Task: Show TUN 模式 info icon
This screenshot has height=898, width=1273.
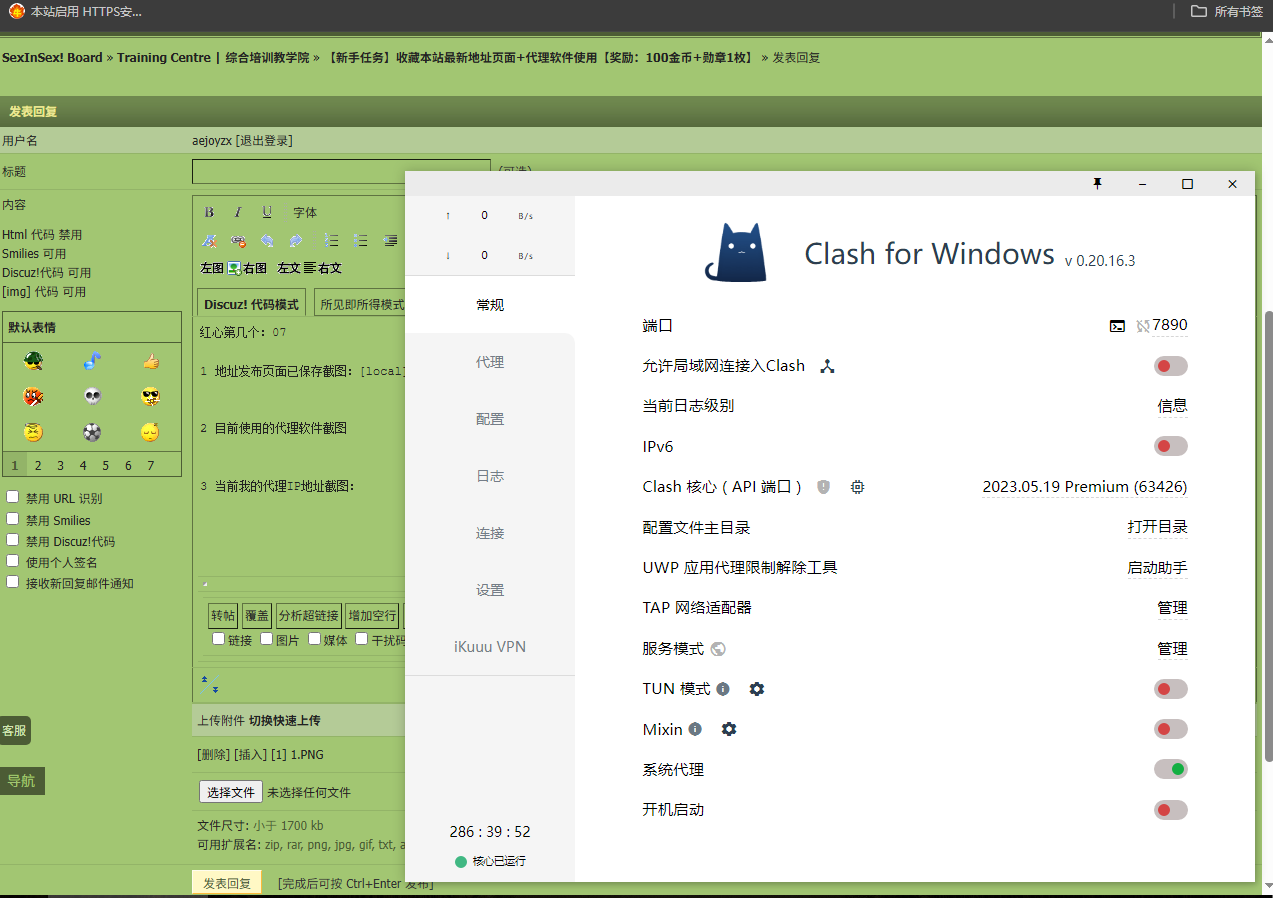Action: 723,689
